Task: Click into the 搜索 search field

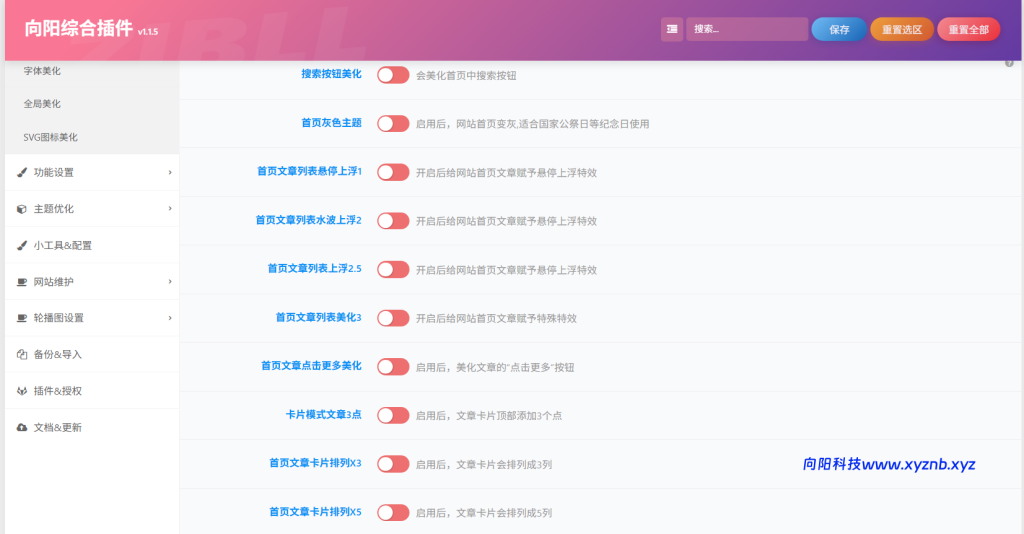Action: pyautogui.click(x=747, y=29)
